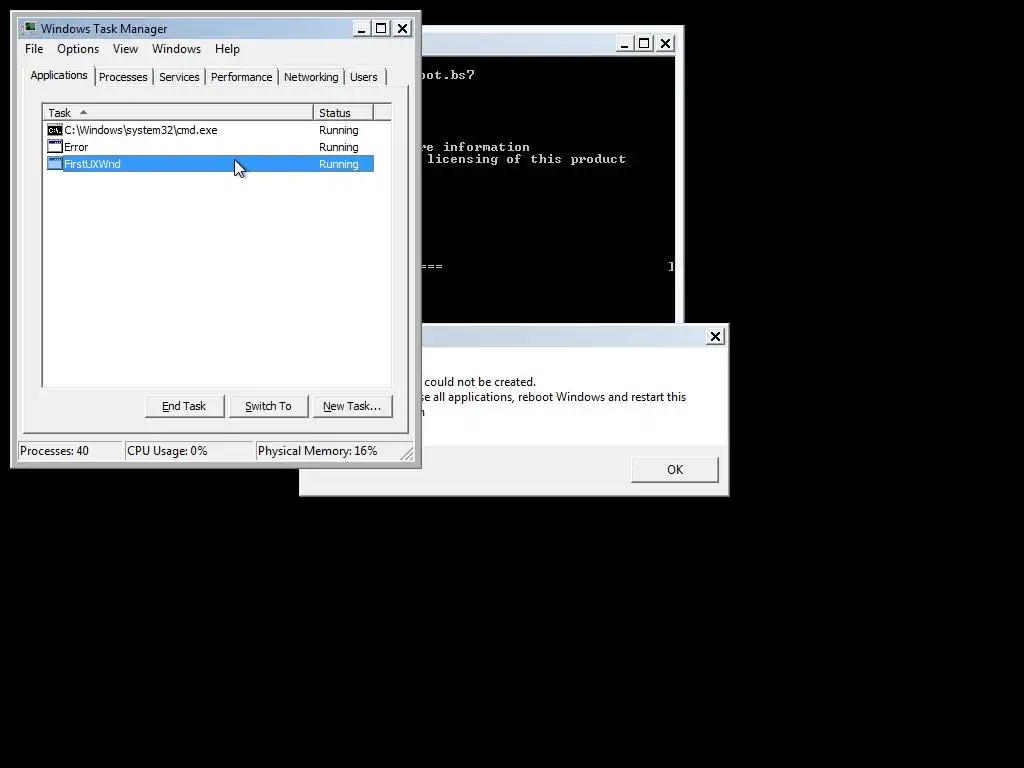Close the error dialog with its X button
The image size is (1024, 768).
(x=715, y=336)
